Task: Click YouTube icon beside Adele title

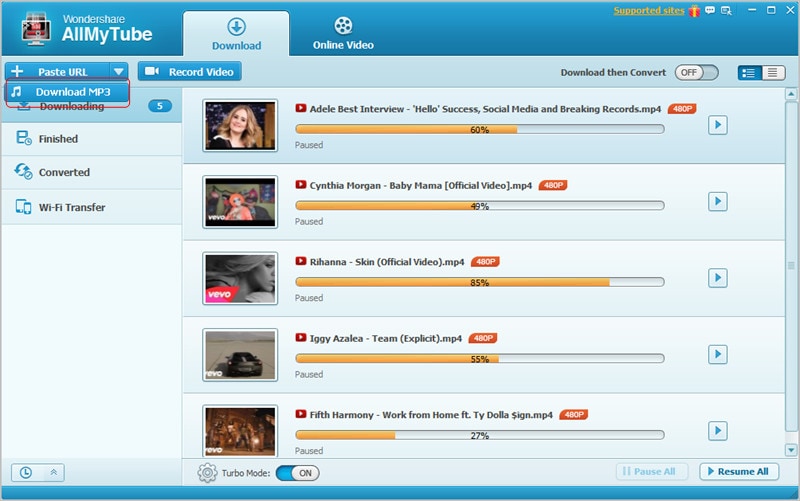Action: (x=301, y=108)
